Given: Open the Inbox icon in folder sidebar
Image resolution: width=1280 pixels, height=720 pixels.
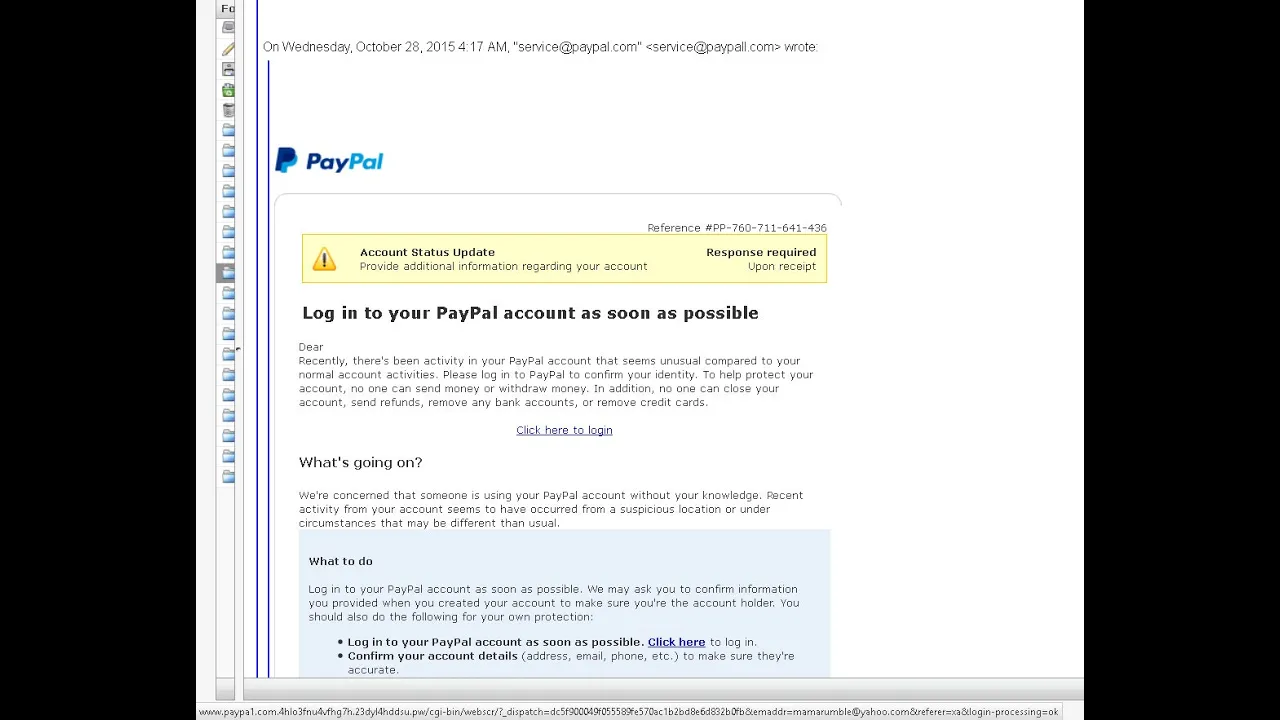Looking at the screenshot, I should [x=228, y=28].
